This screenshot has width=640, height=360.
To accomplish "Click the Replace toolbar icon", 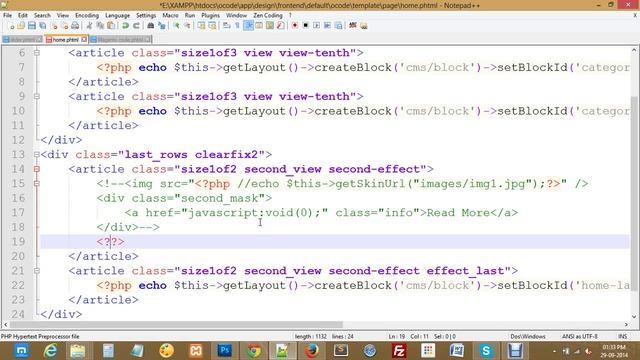I will click(162, 26).
